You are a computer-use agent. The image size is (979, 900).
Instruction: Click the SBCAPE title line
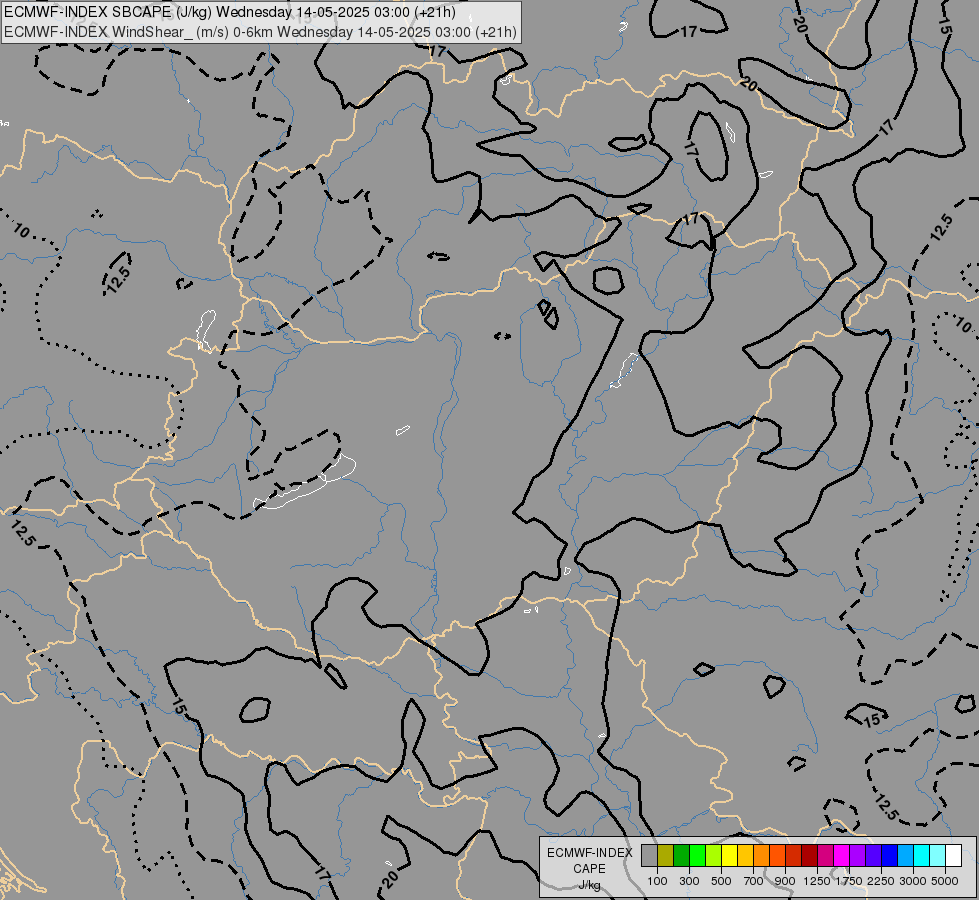click(230, 12)
